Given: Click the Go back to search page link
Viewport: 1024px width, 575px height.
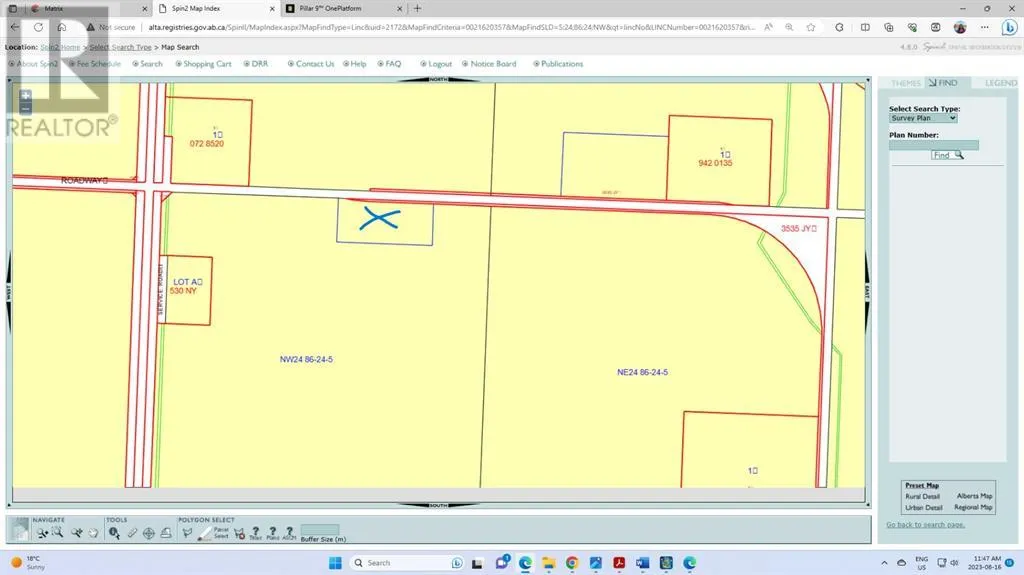Looking at the screenshot, I should point(925,525).
